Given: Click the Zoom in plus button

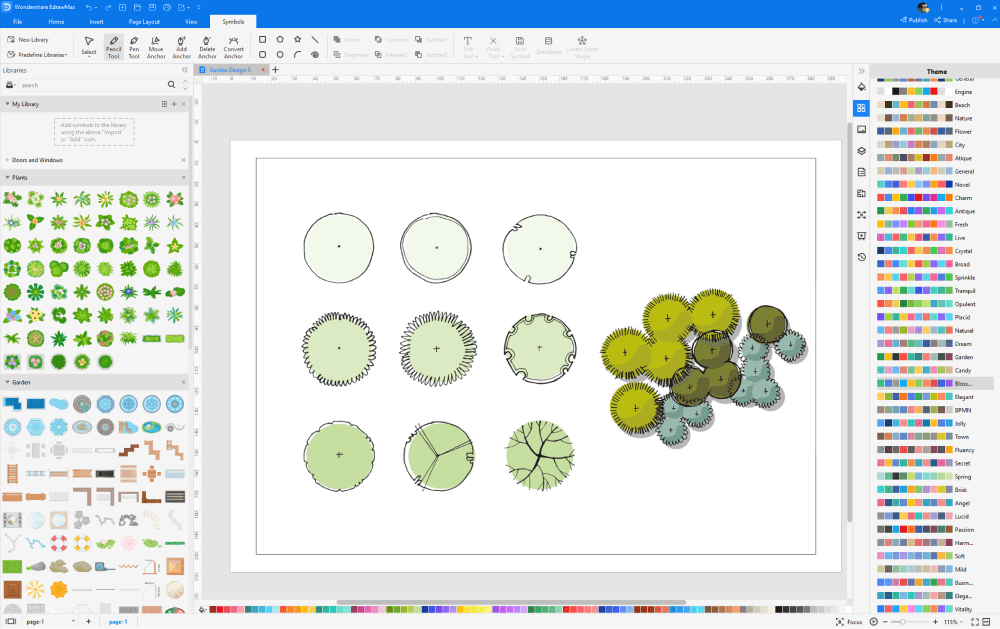Looking at the screenshot, I should pyautogui.click(x=936, y=622).
